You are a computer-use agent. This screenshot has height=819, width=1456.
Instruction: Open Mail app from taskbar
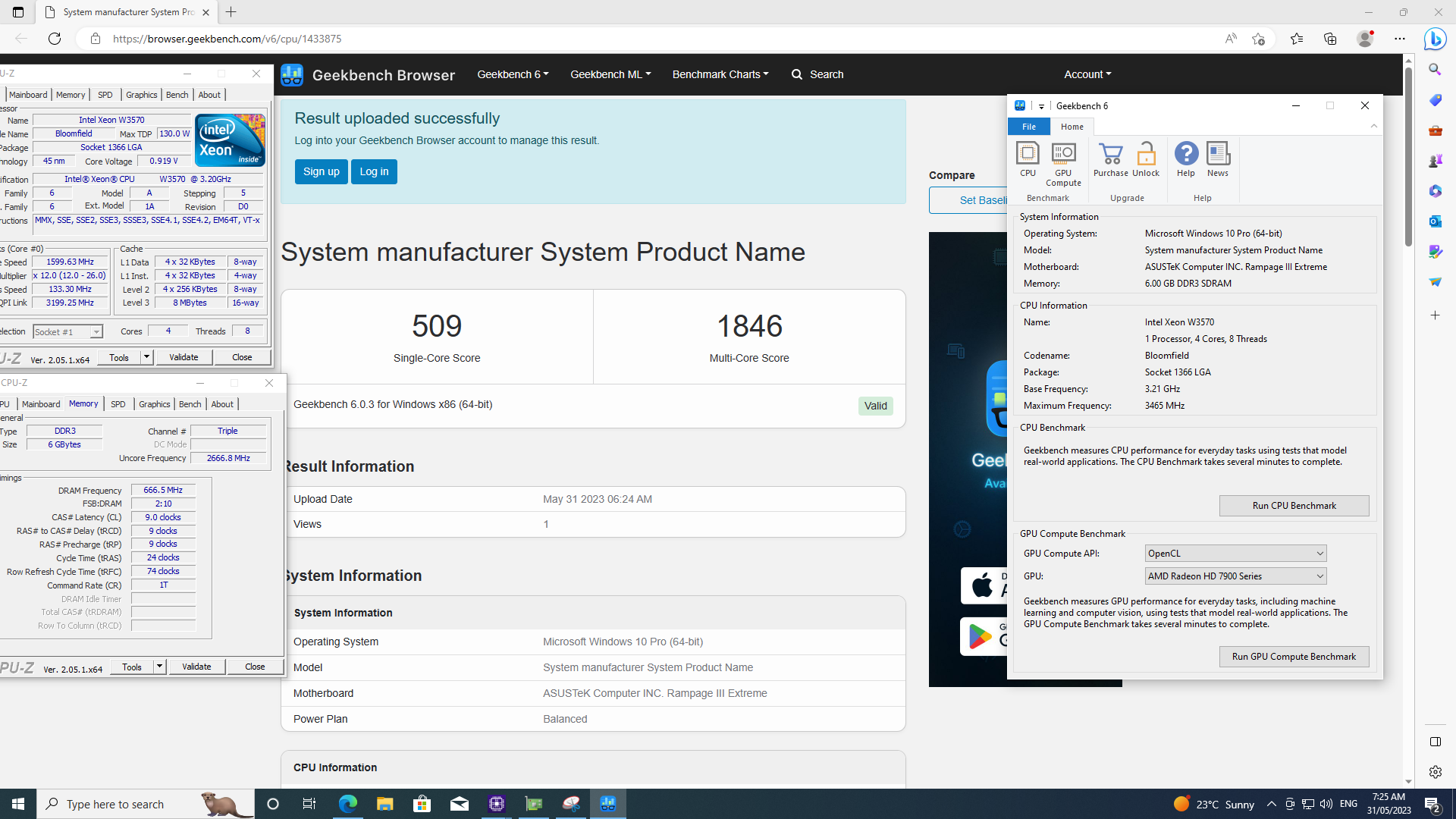(459, 804)
